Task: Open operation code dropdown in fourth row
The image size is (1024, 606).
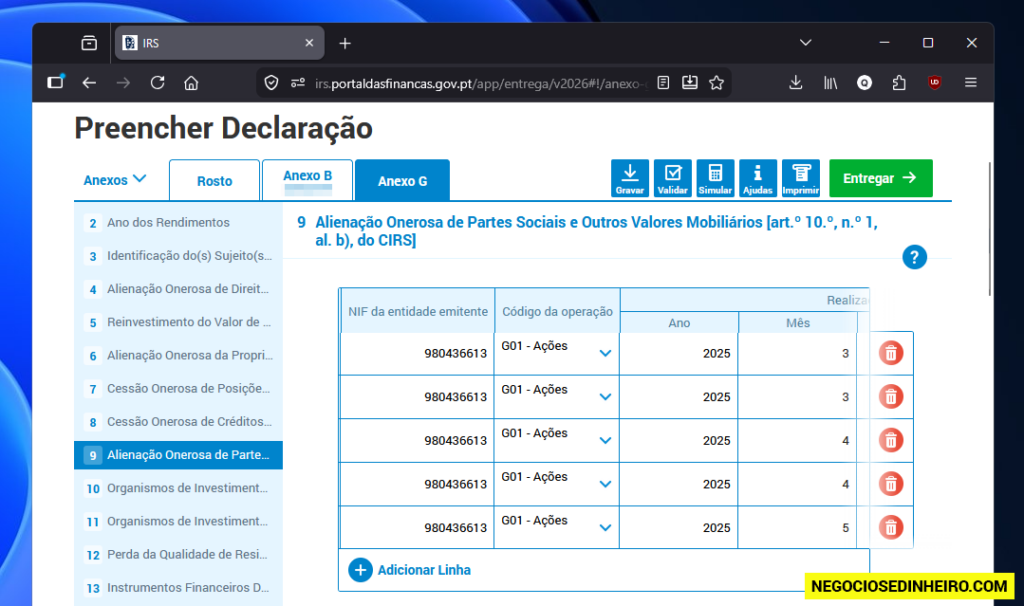Action: [605, 484]
